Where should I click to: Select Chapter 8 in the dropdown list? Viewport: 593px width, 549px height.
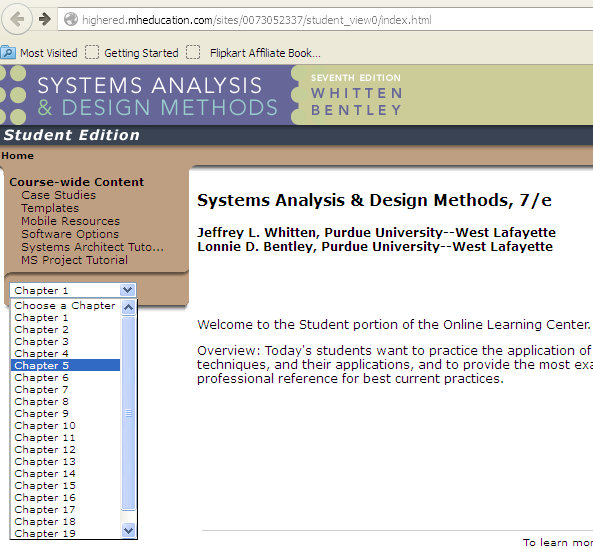pos(65,402)
